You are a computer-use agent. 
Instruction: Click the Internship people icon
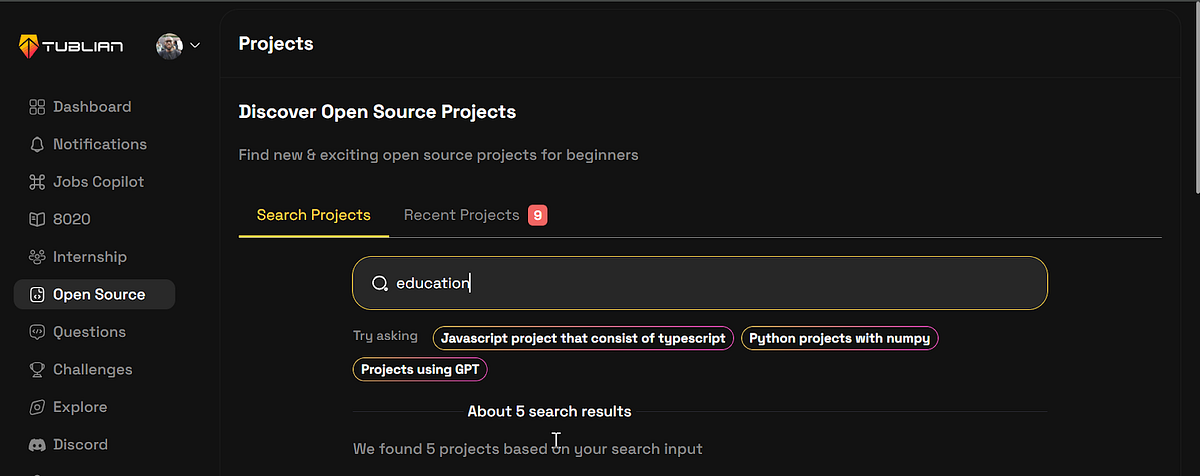(x=37, y=257)
